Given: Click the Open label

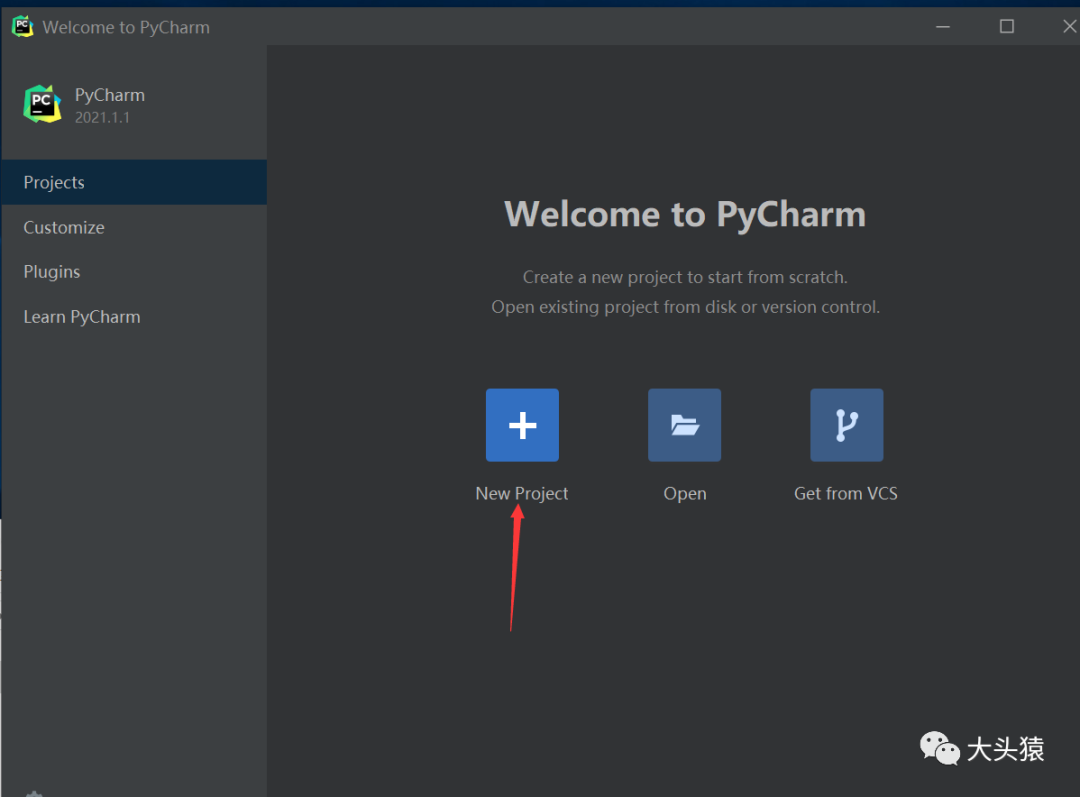Looking at the screenshot, I should [x=685, y=494].
